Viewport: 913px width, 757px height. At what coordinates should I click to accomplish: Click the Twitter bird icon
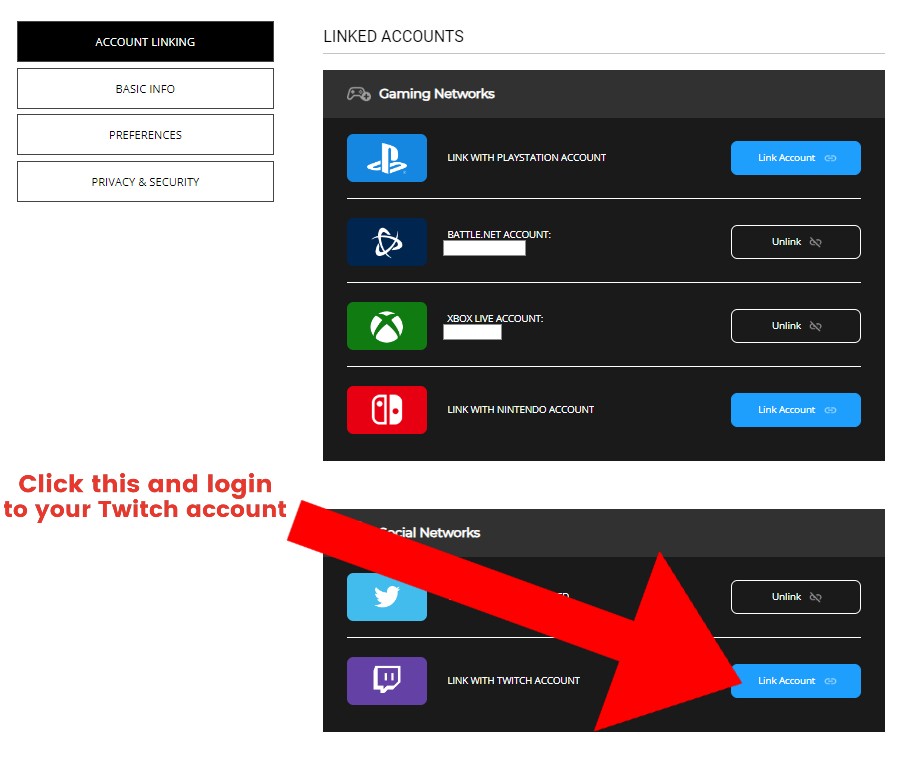coord(387,597)
